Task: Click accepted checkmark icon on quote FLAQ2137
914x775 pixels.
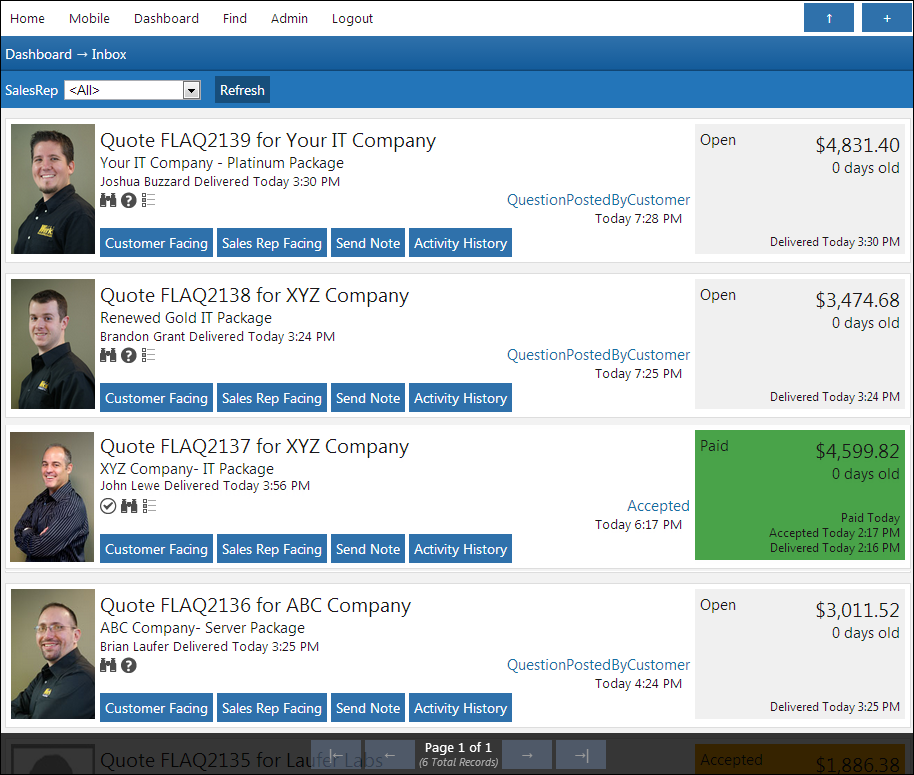Action: (109, 507)
